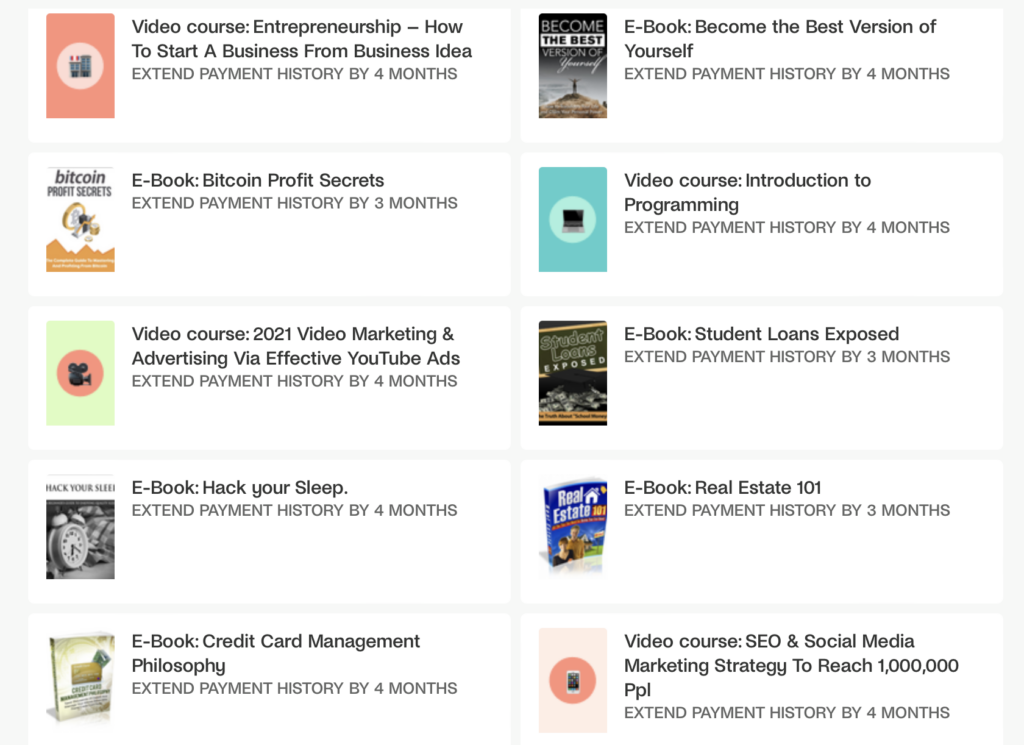This screenshot has width=1024, height=745.
Task: Click the Real Estate 101 book image
Action: tap(573, 527)
